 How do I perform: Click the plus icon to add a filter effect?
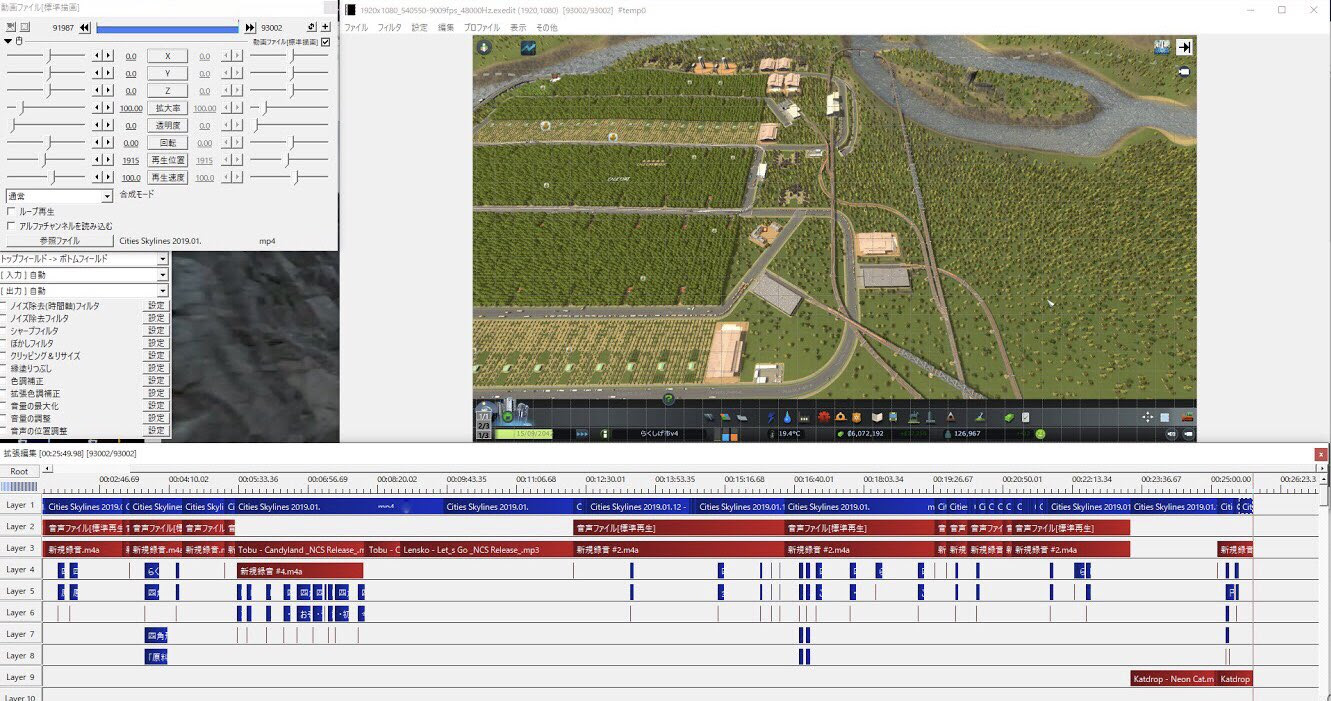point(326,28)
